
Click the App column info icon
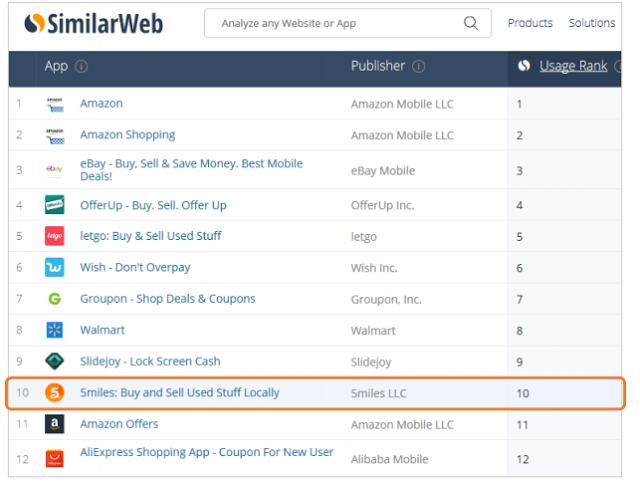pos(81,67)
